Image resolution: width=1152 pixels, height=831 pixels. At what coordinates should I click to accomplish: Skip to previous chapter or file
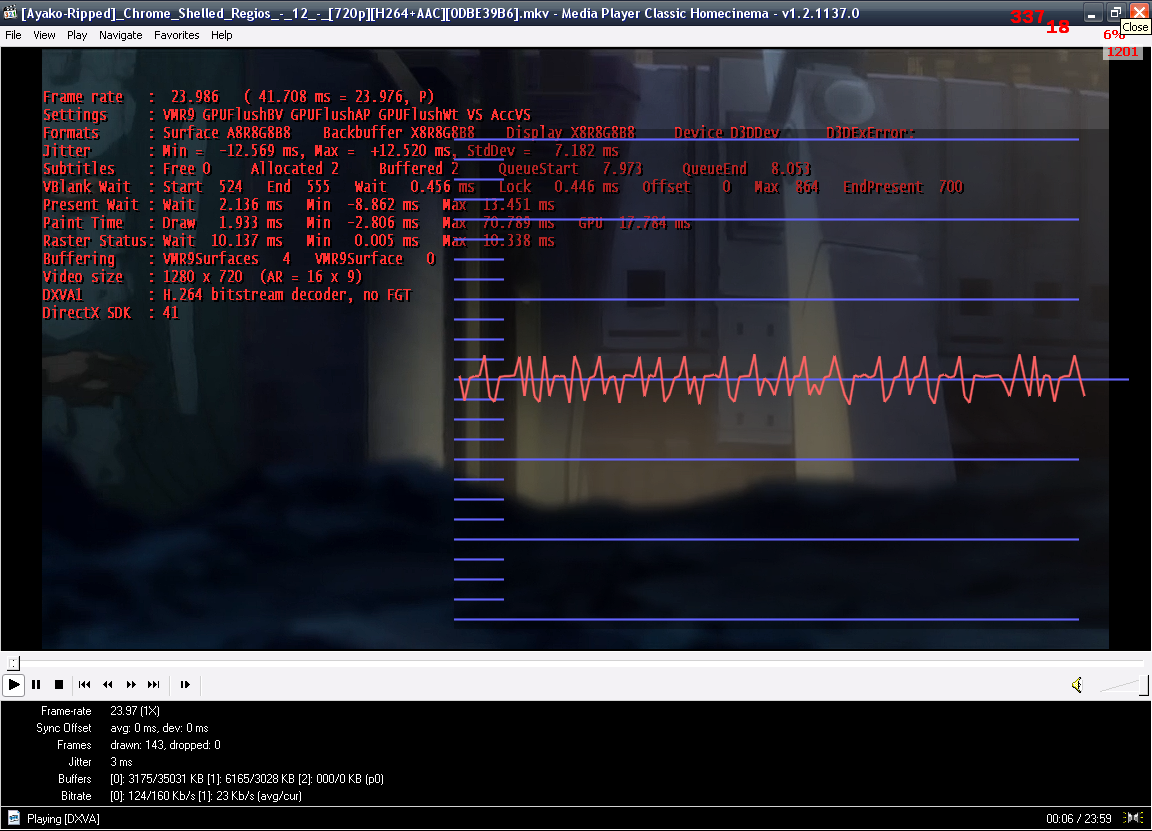(x=85, y=685)
